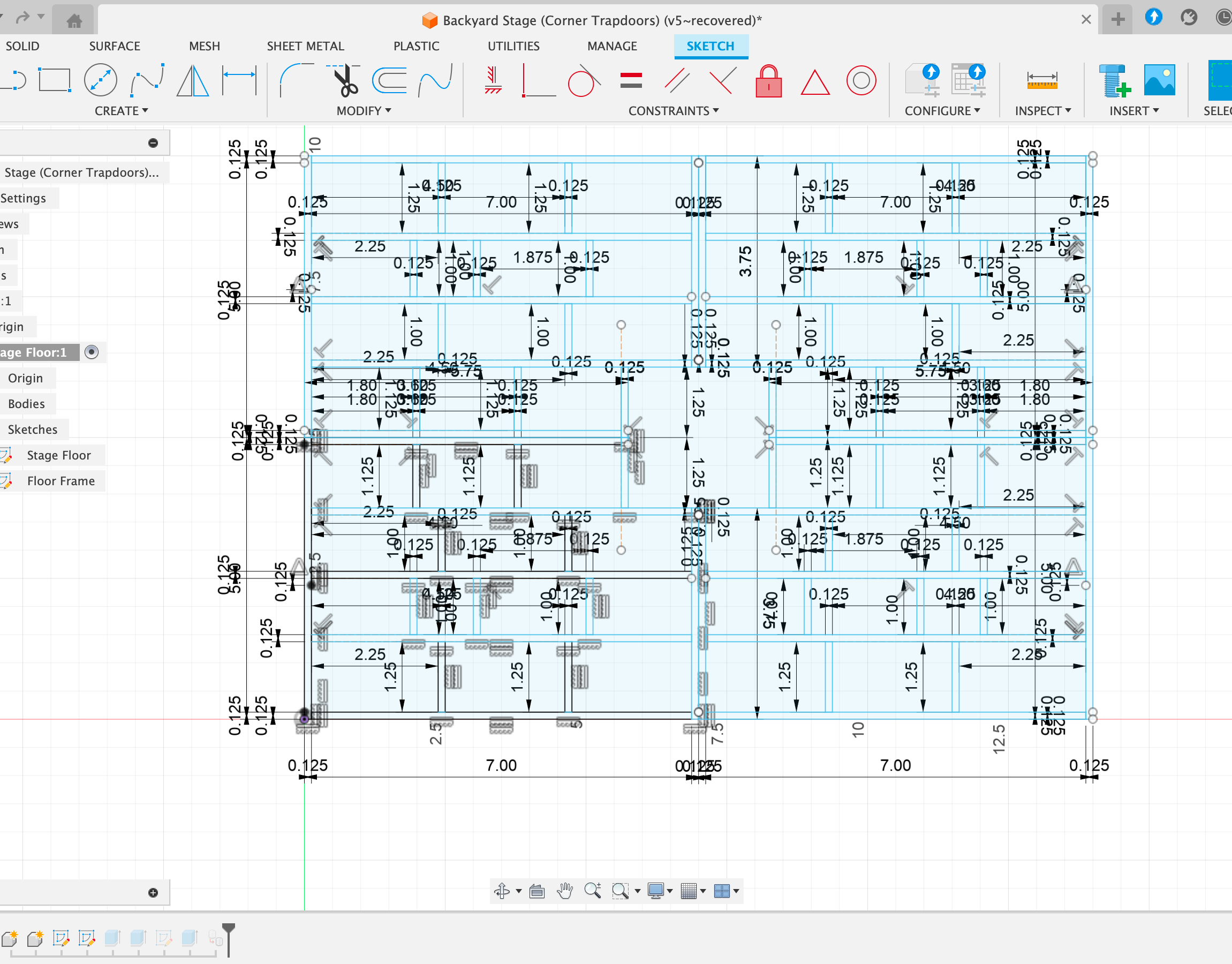The width and height of the screenshot is (1232, 964).
Task: Collapse the browser panel with minus button
Action: (x=153, y=143)
